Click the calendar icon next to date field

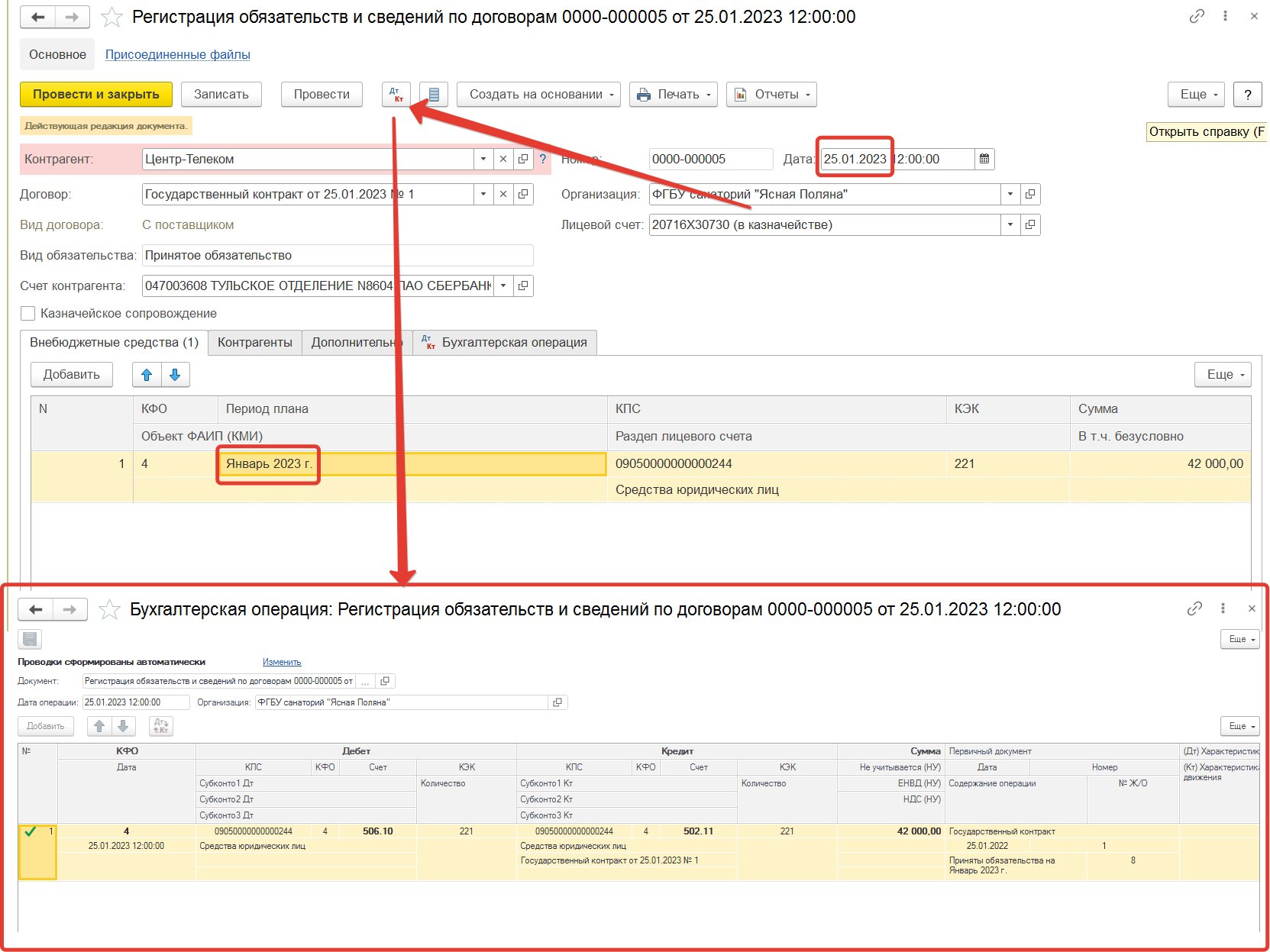[984, 159]
